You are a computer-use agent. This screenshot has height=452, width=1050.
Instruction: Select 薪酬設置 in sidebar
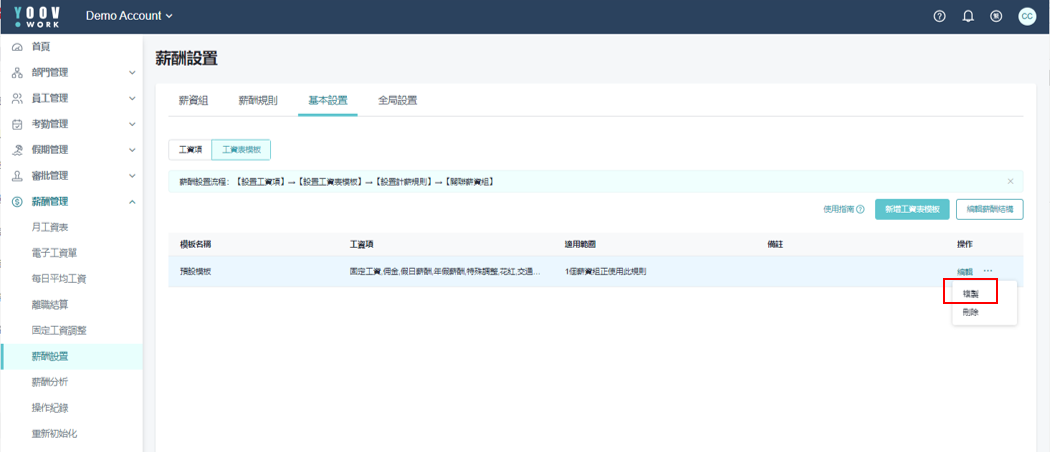[x=71, y=356]
